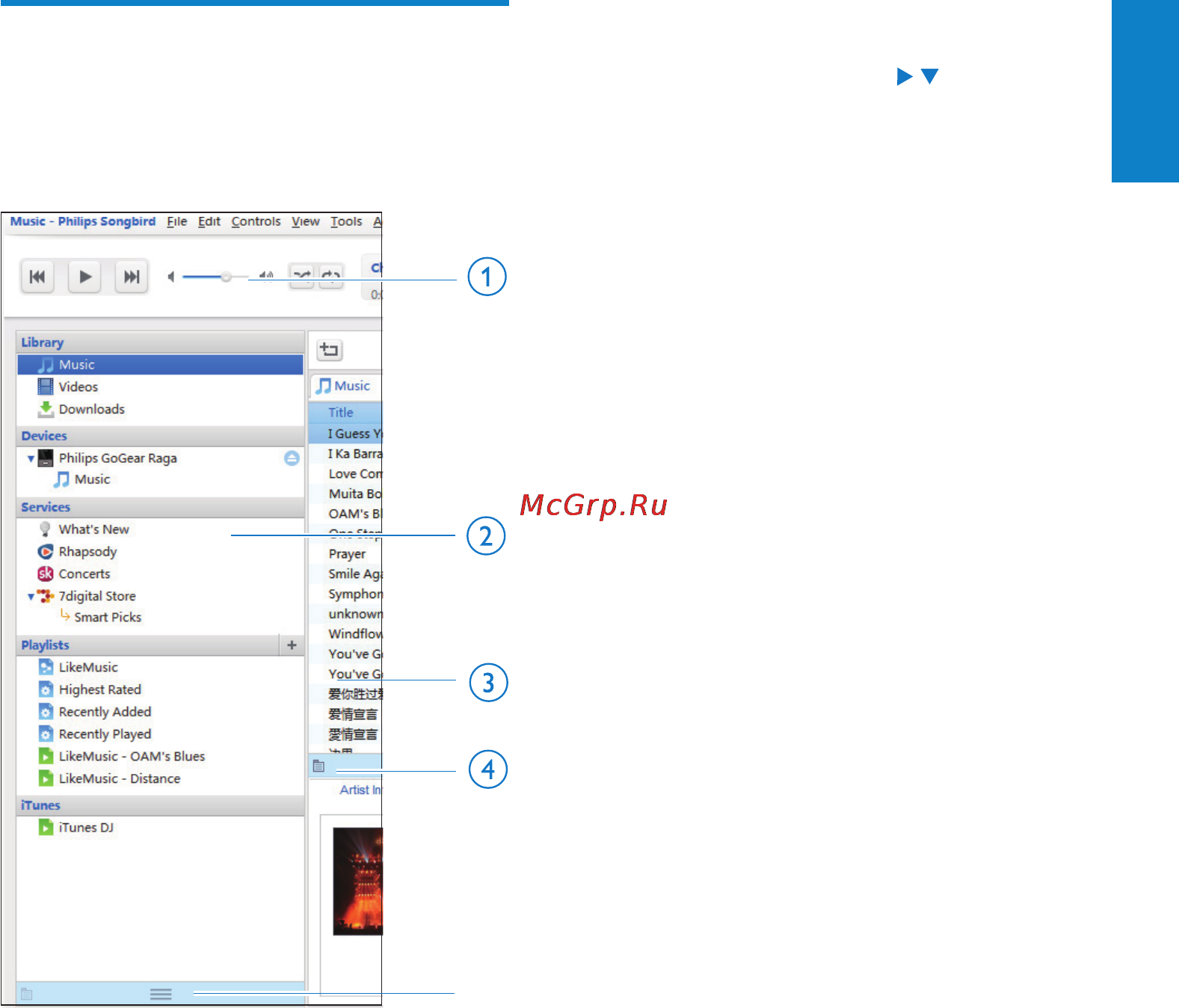Screen dimensions: 1179x1008
Task: Open Music under Philips GoGear Raga
Action: (x=92, y=479)
